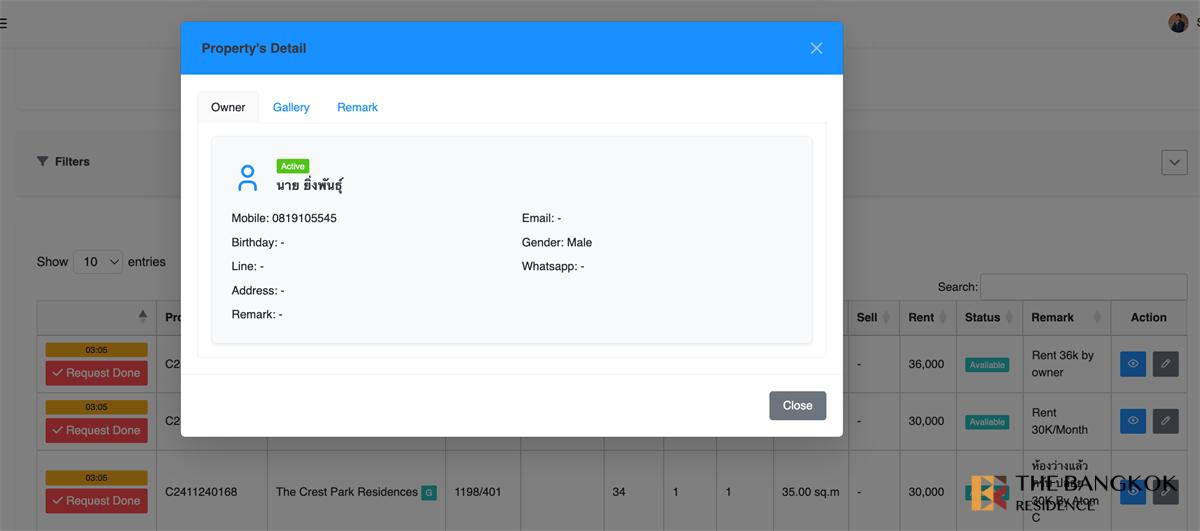Switch to the Gallery tab
1200x531 pixels.
[x=291, y=107]
